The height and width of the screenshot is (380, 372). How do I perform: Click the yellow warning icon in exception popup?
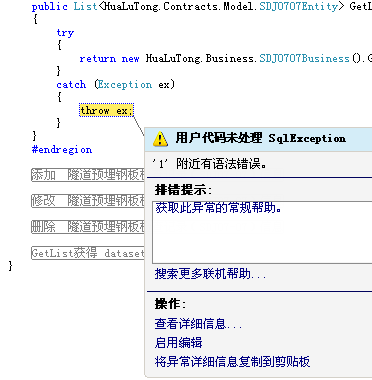tap(160, 139)
